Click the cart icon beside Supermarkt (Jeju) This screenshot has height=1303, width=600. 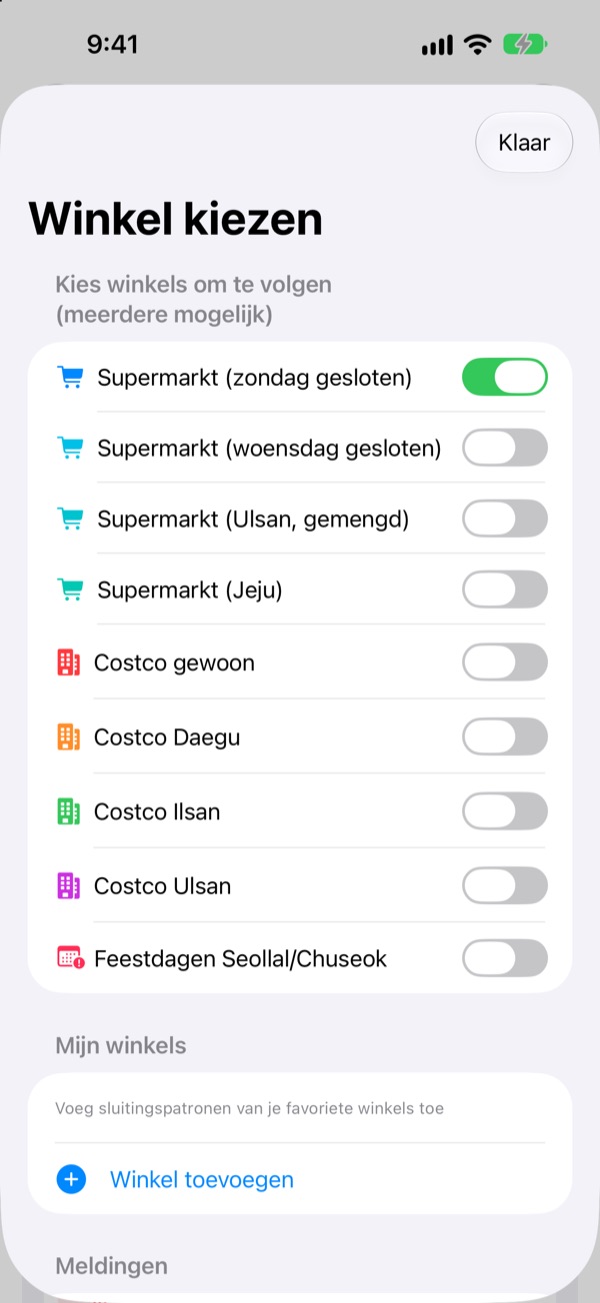[x=70, y=590]
